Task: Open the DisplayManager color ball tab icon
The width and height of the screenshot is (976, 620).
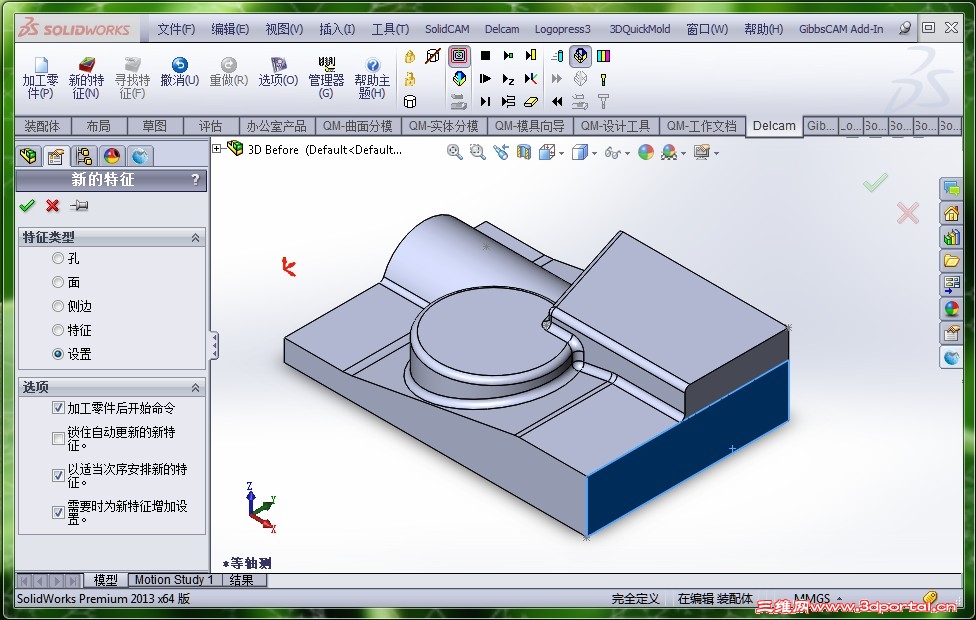Action: coord(111,156)
